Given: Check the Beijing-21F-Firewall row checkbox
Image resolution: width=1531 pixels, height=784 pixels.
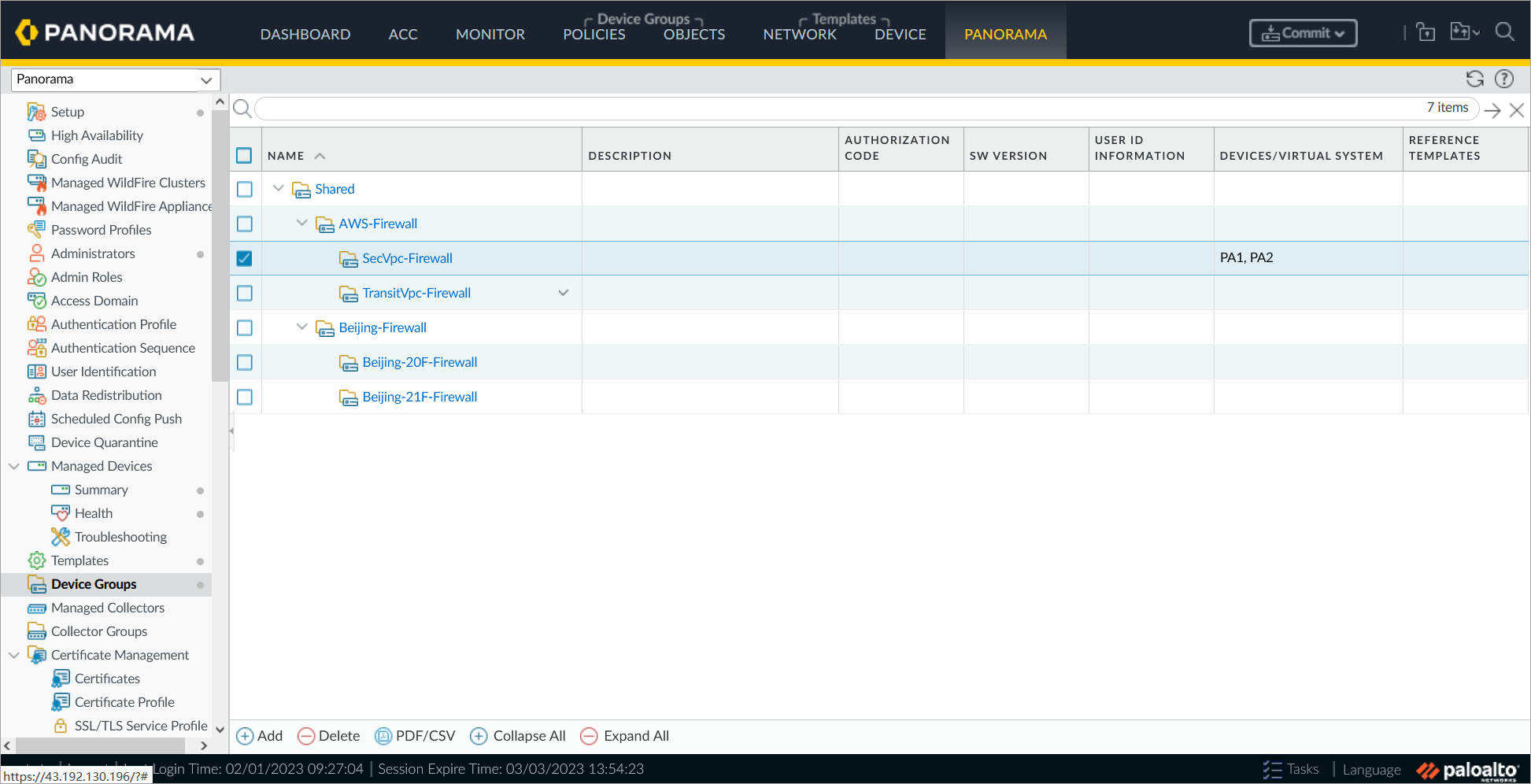Looking at the screenshot, I should point(244,397).
